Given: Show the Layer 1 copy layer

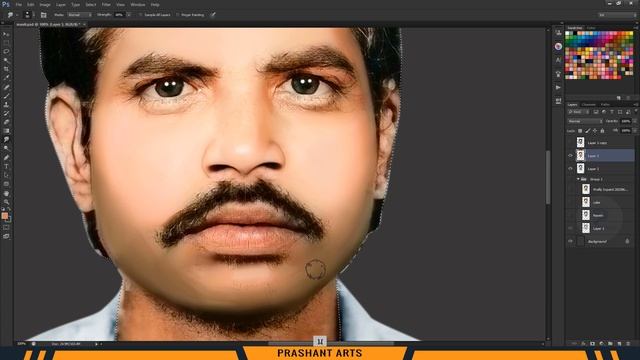Looking at the screenshot, I should pyautogui.click(x=570, y=142).
